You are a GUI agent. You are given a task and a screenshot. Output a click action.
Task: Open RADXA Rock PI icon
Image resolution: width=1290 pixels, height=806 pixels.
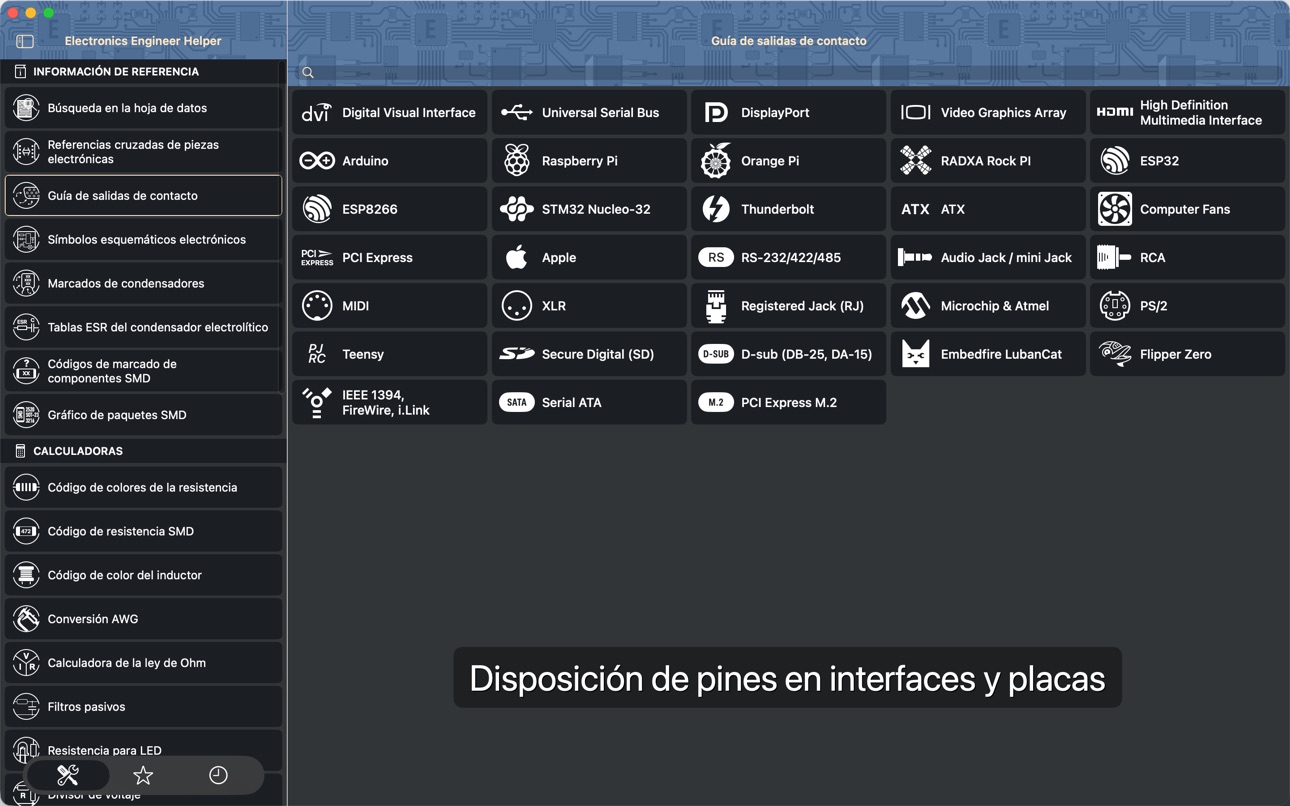pos(915,161)
